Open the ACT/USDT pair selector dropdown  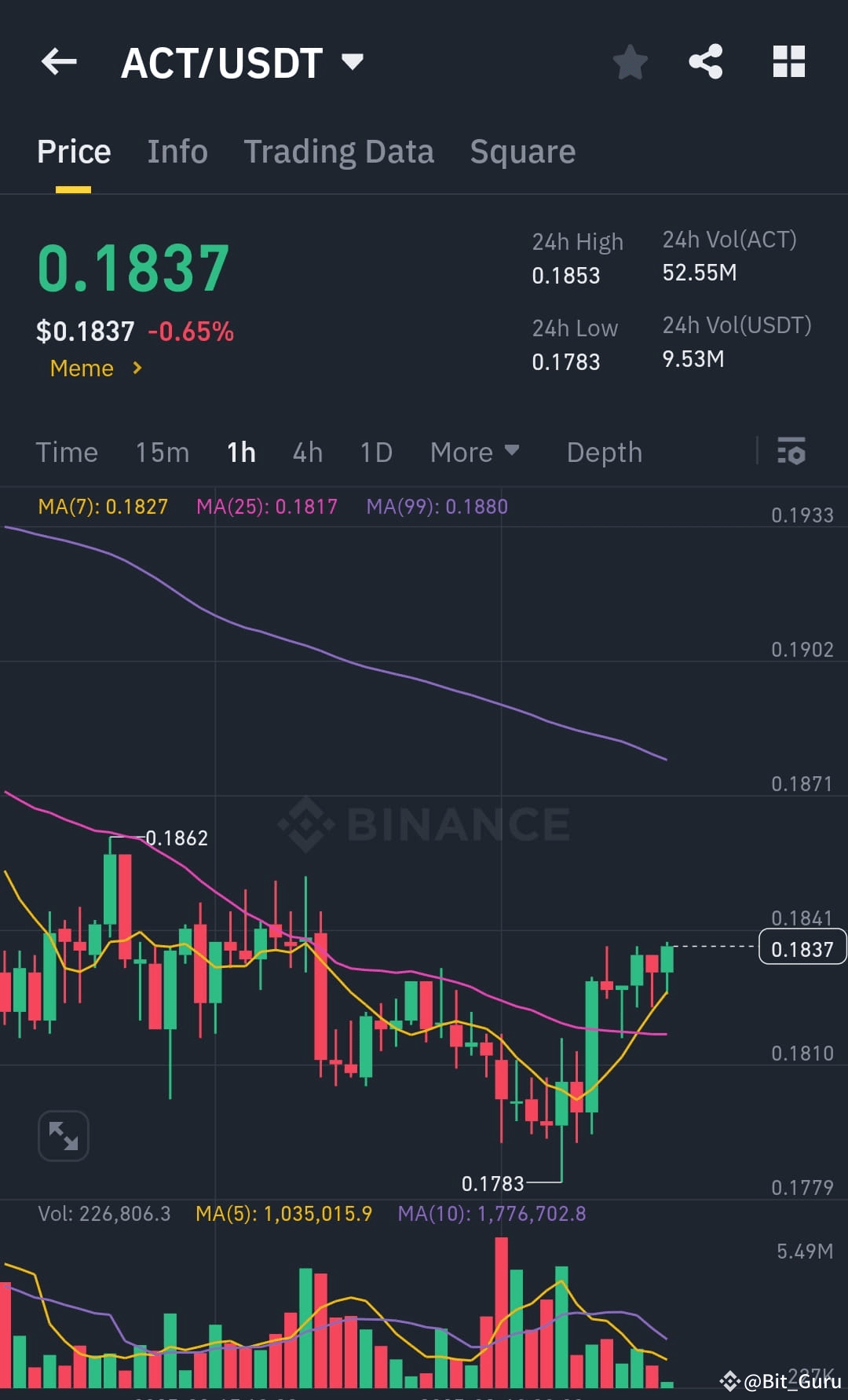coord(352,60)
